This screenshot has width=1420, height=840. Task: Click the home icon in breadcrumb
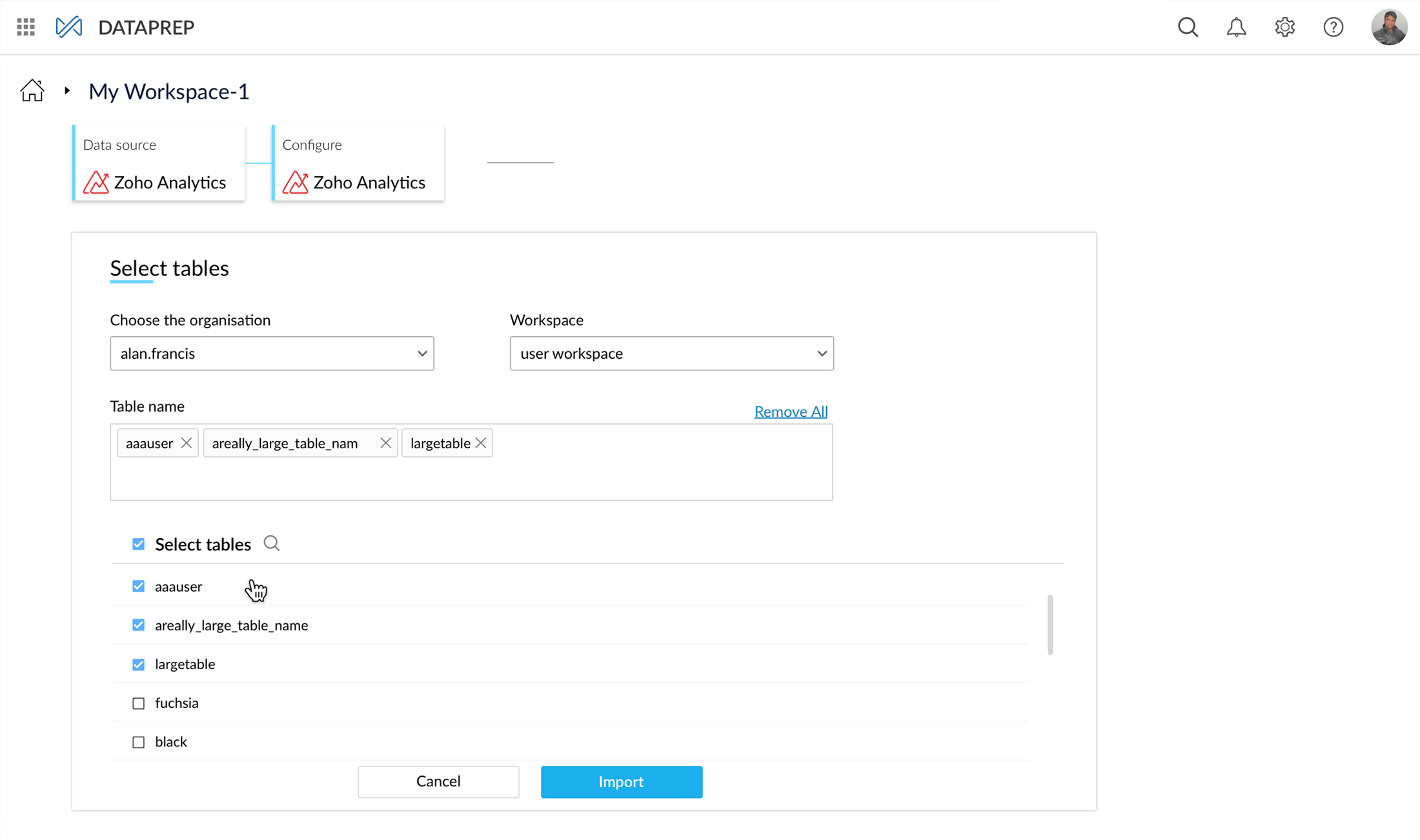[x=32, y=90]
